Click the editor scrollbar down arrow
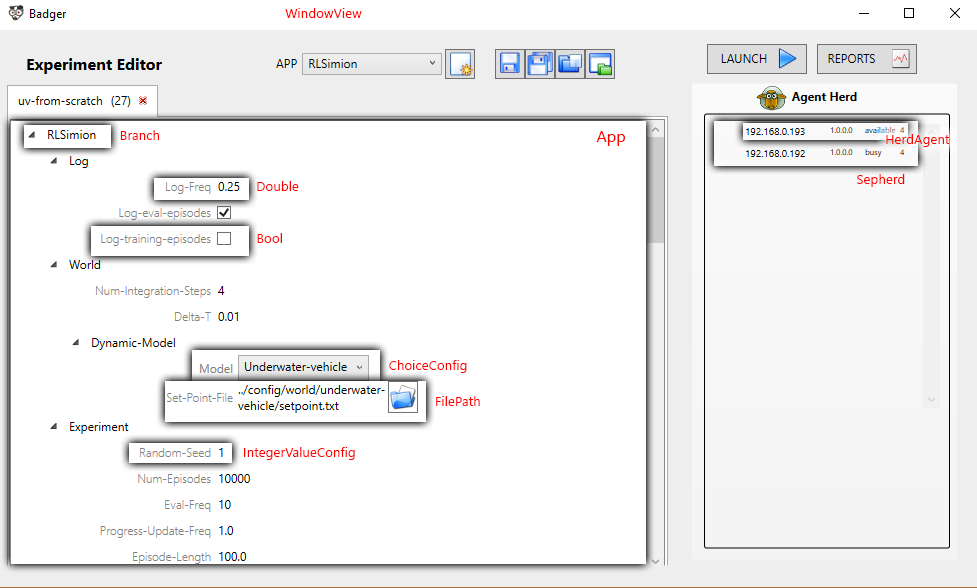 (655, 561)
